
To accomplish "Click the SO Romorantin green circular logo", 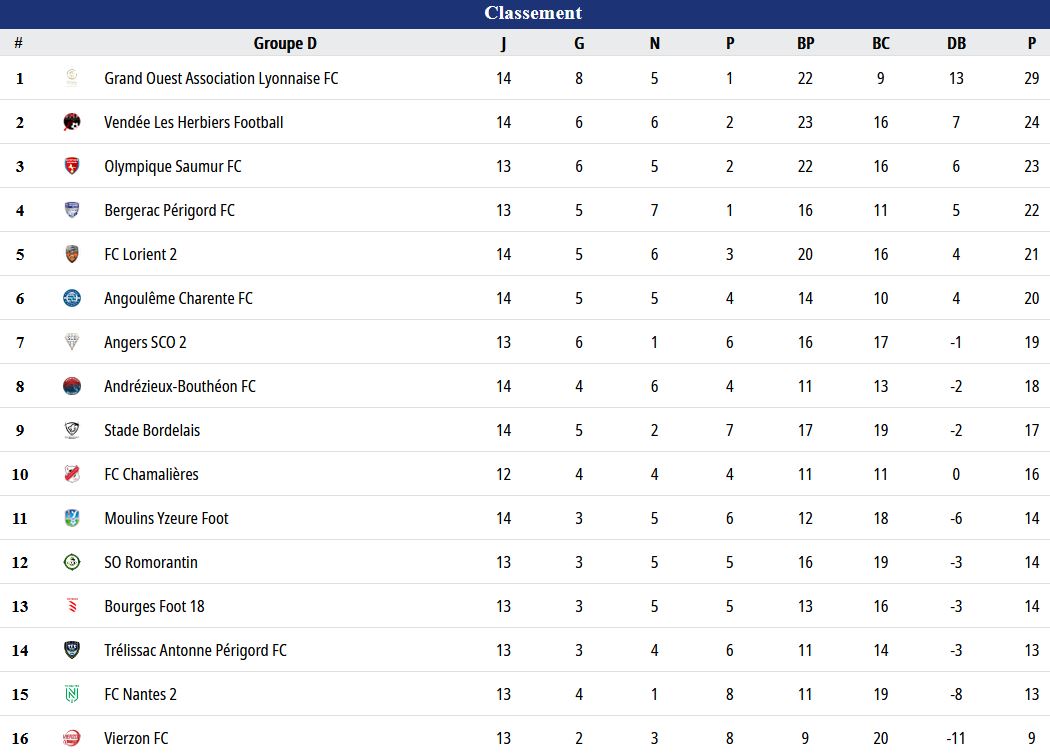I will (x=72, y=562).
